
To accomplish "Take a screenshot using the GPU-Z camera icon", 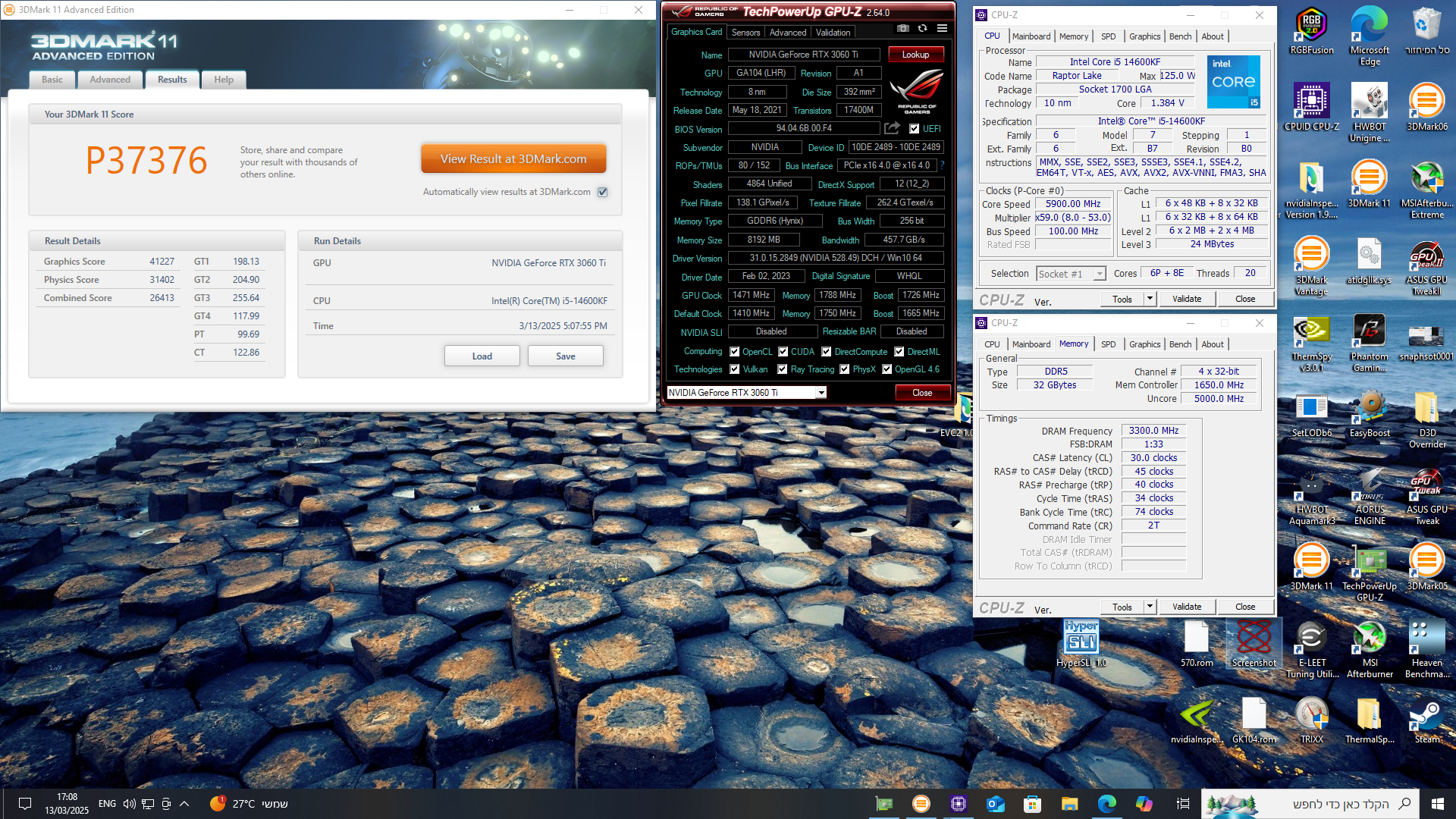I will click(x=902, y=28).
